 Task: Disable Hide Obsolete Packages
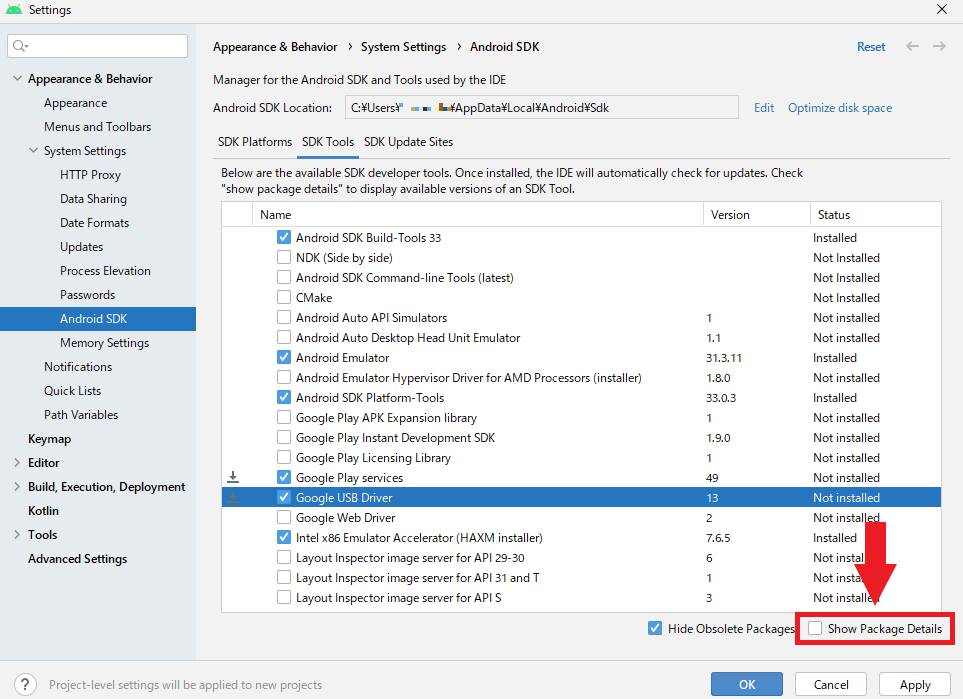coord(655,628)
